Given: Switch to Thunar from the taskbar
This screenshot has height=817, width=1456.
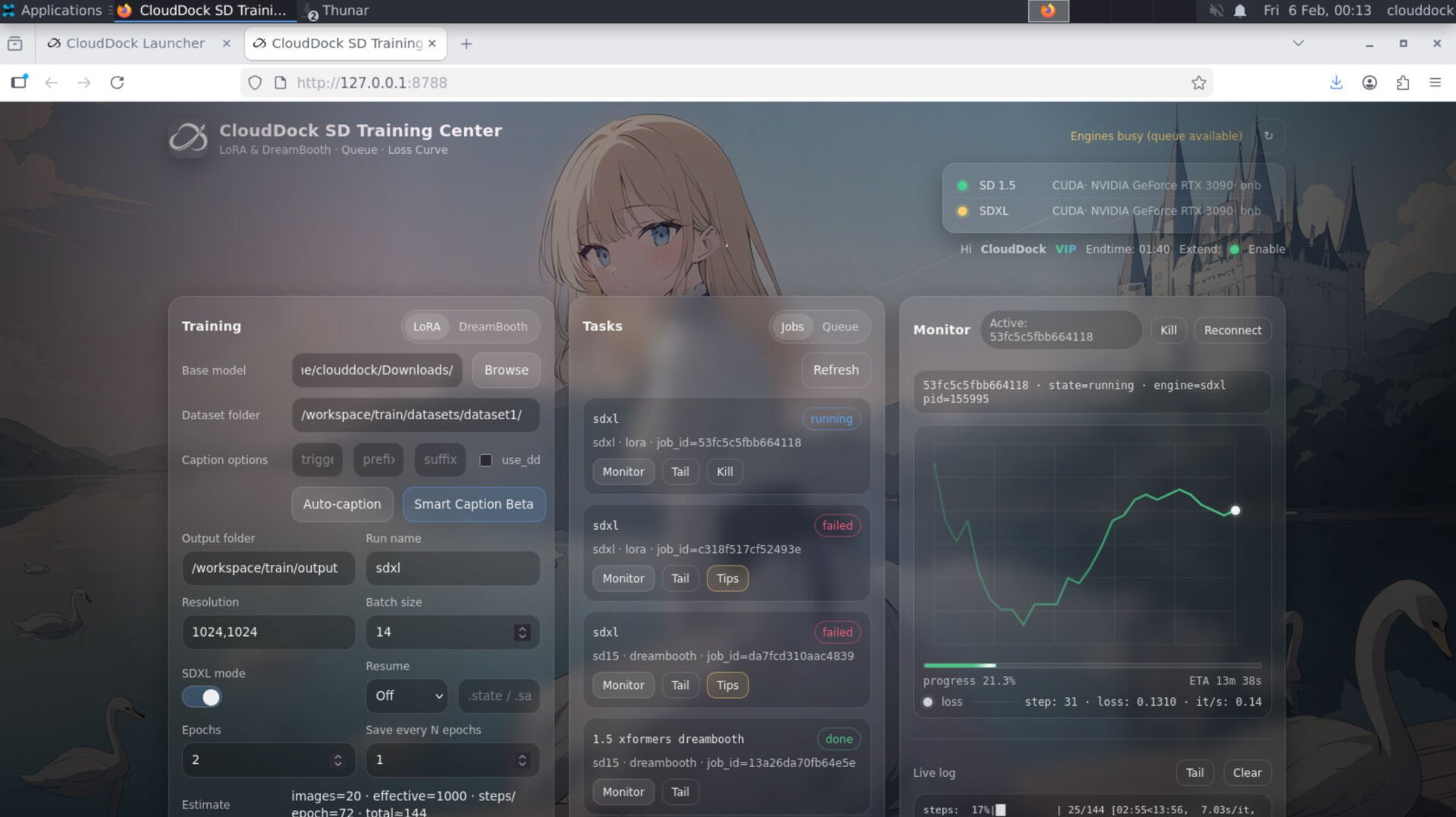Looking at the screenshot, I should click(x=336, y=11).
